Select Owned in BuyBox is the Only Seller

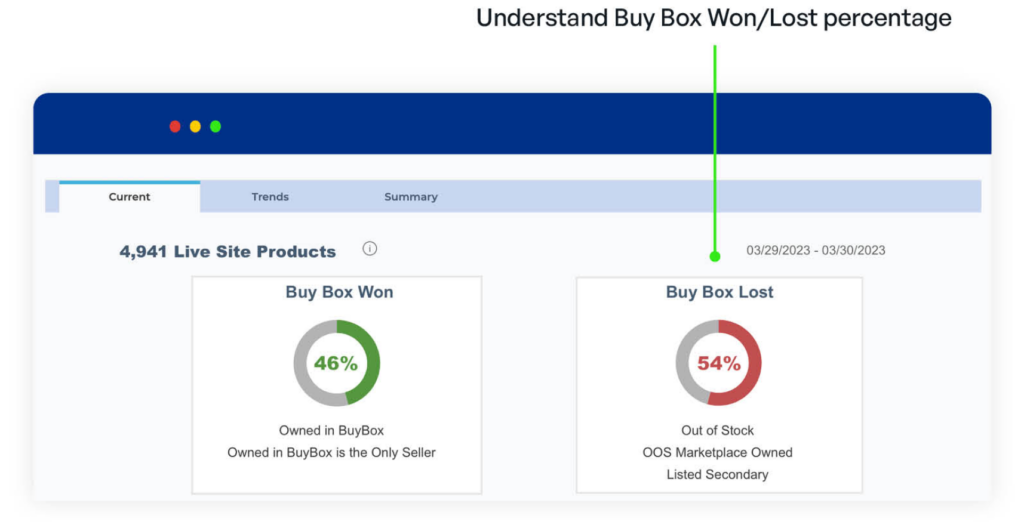pyautogui.click(x=331, y=453)
